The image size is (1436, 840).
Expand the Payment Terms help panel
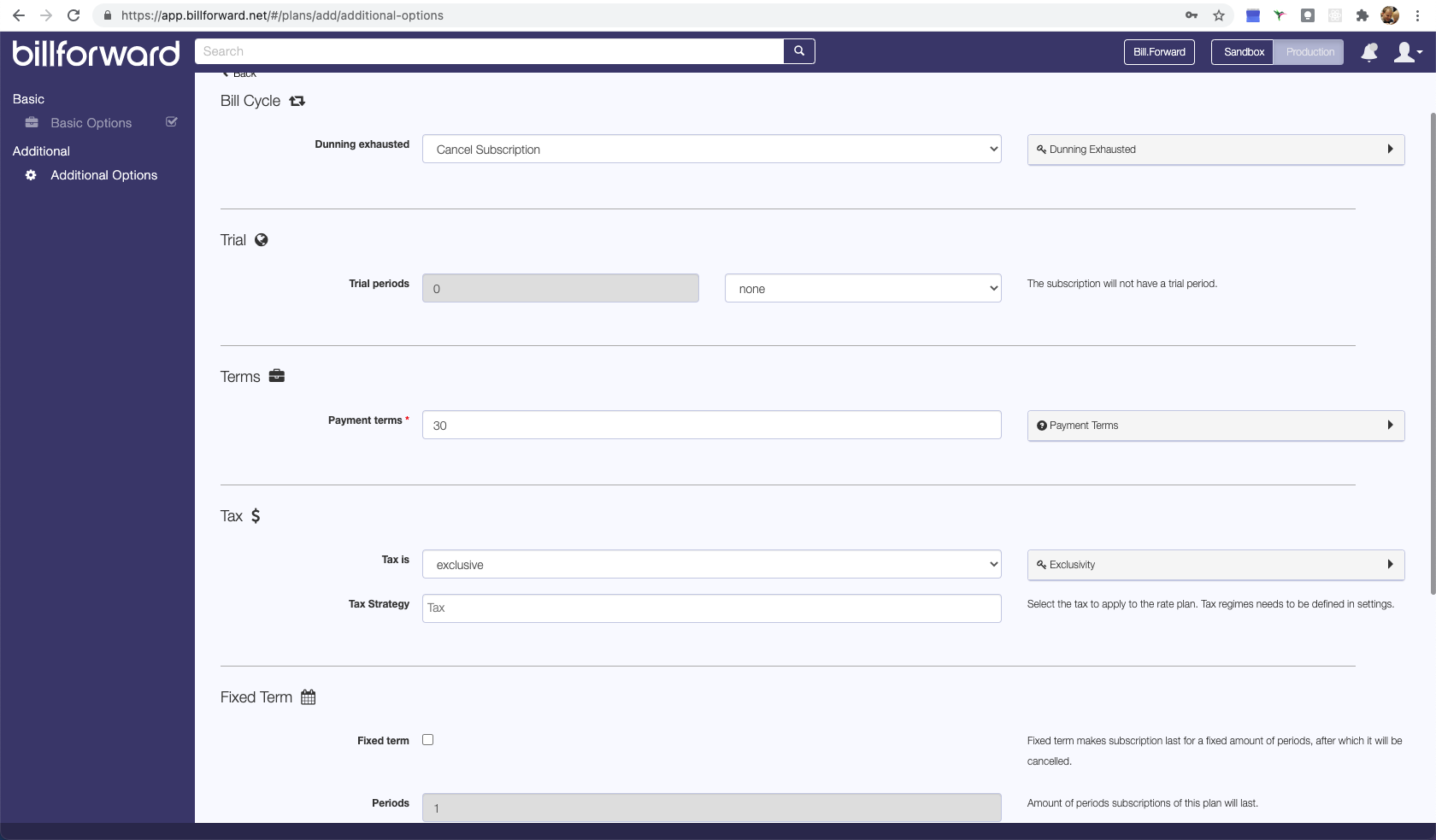point(1215,426)
